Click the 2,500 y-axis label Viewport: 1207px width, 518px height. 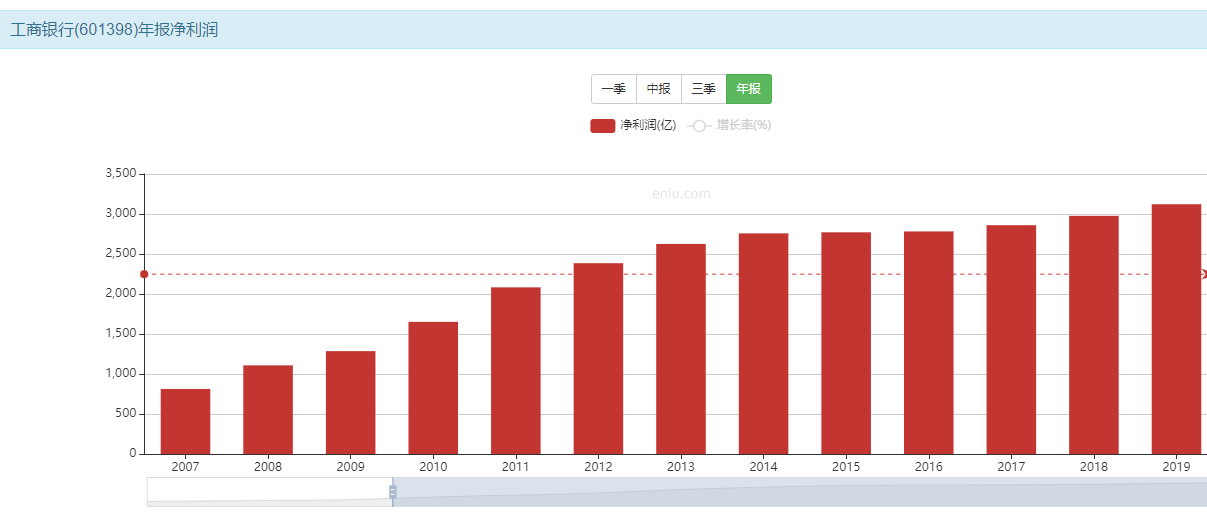[120, 254]
